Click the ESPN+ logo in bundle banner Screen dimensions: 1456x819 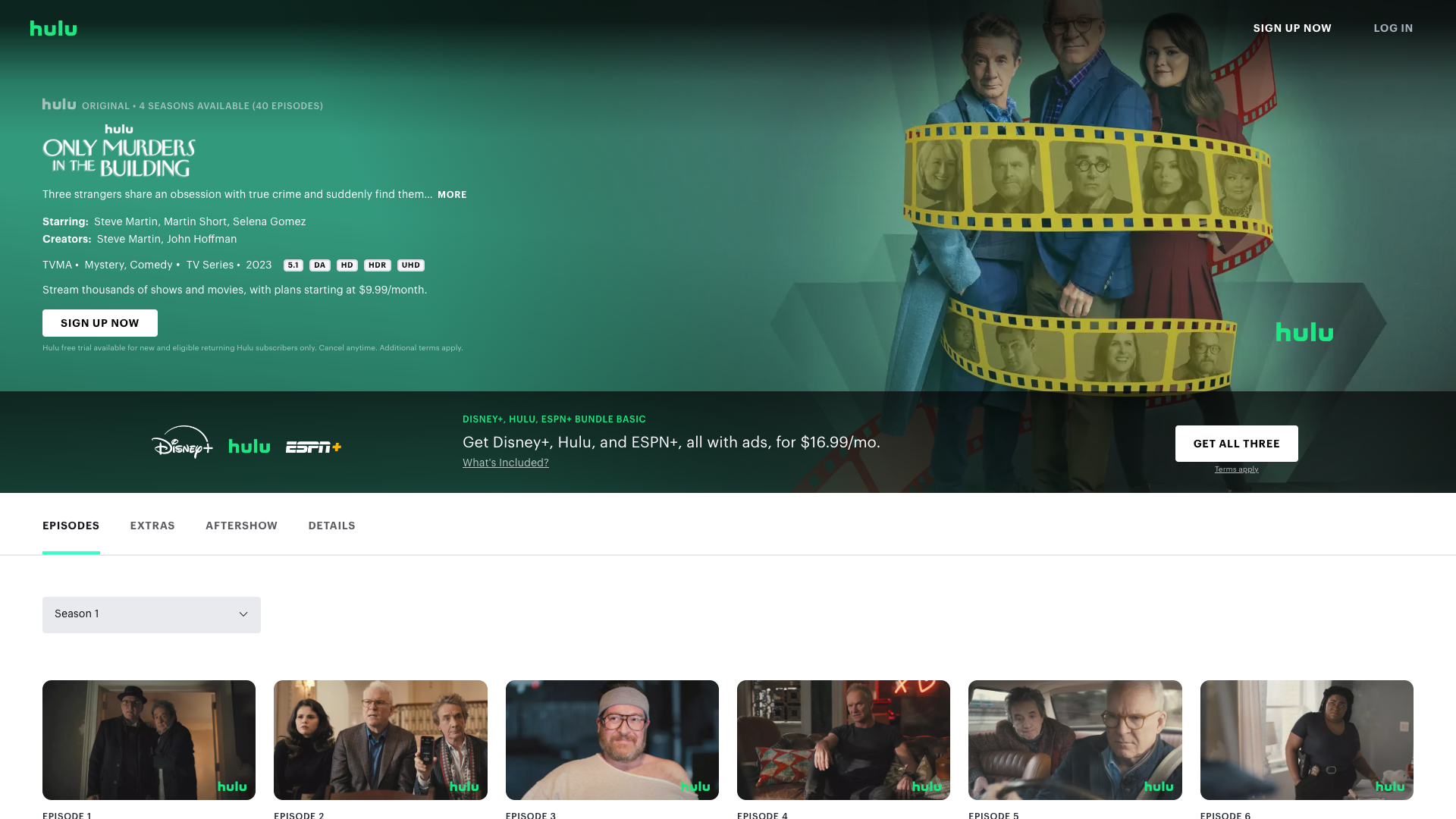(x=313, y=447)
